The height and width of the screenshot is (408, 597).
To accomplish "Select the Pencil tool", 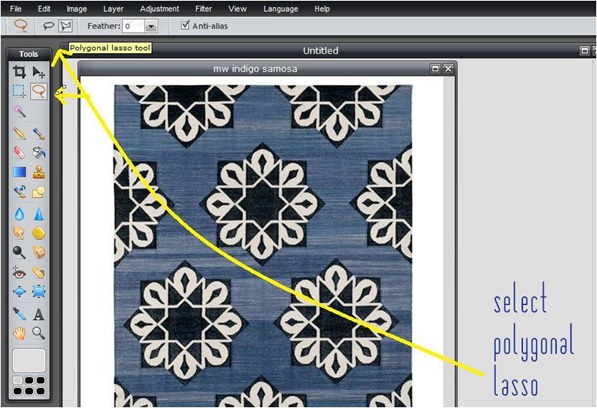I will coord(19,134).
